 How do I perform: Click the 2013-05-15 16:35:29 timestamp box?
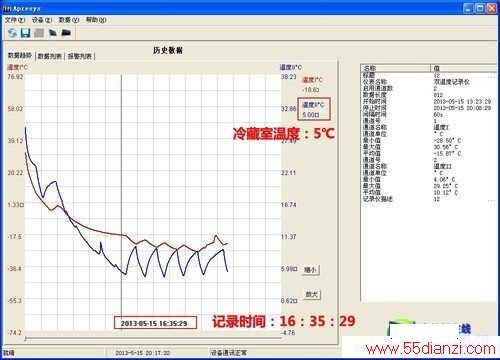(x=155, y=323)
